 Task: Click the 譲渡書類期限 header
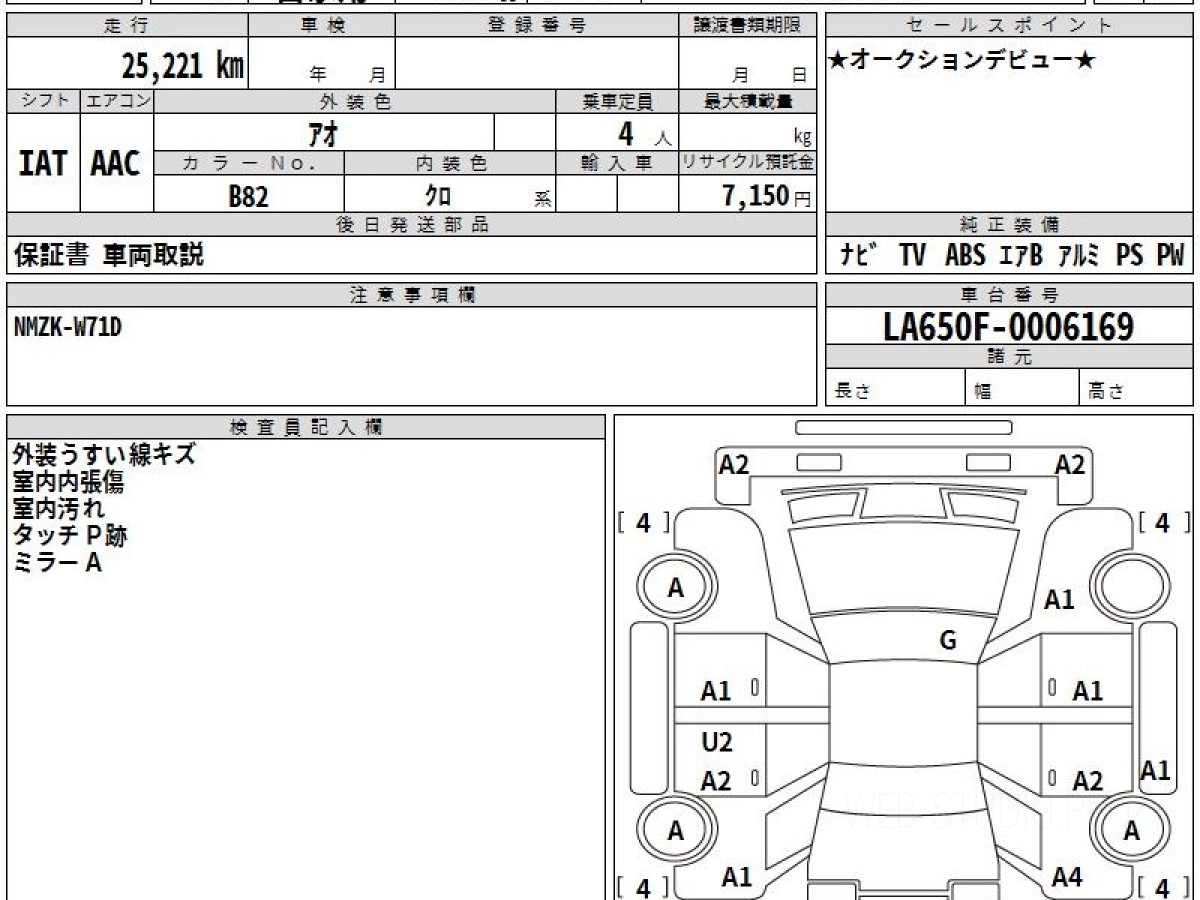click(747, 26)
